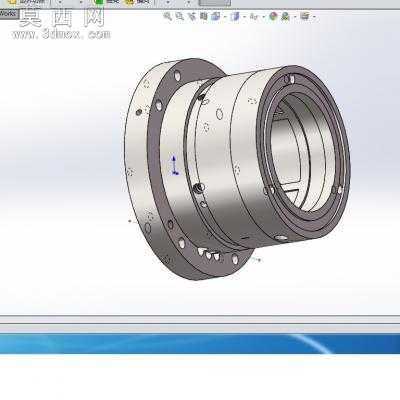Select the inner bore of the cylindrical part
The width and height of the screenshot is (400, 400).
coord(303,152)
